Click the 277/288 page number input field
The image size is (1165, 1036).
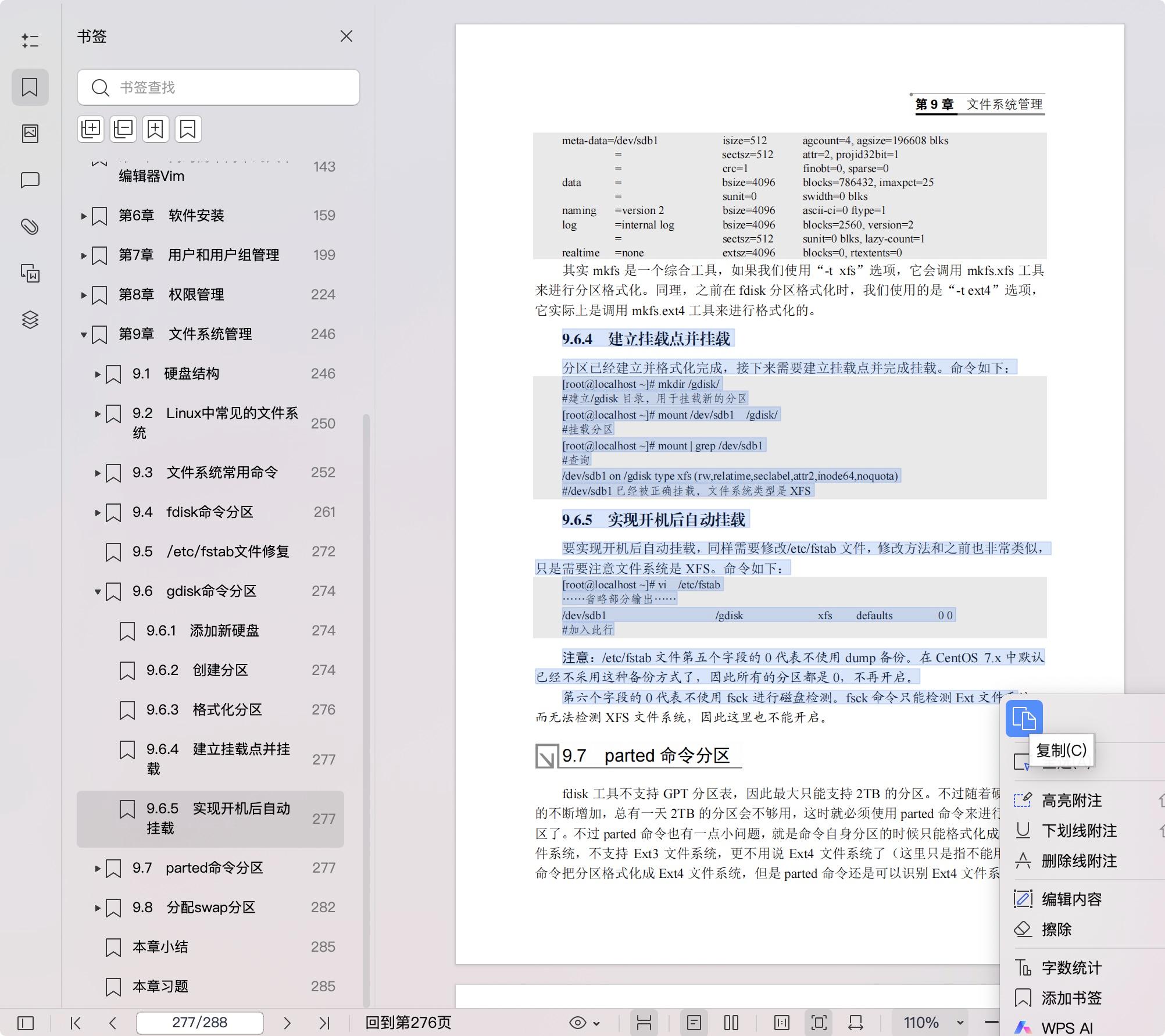[199, 1022]
